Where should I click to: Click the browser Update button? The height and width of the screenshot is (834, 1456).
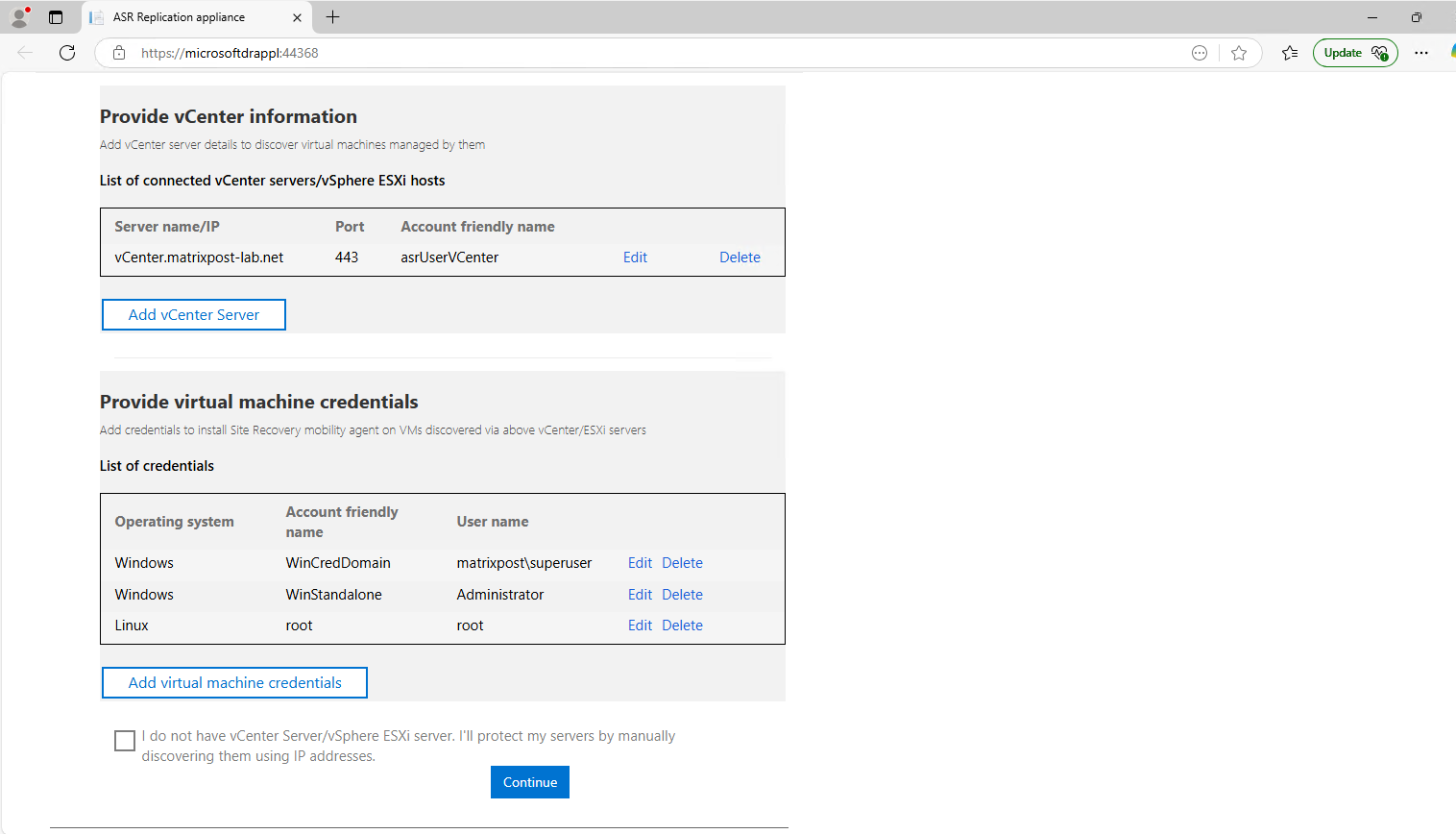(x=1355, y=53)
